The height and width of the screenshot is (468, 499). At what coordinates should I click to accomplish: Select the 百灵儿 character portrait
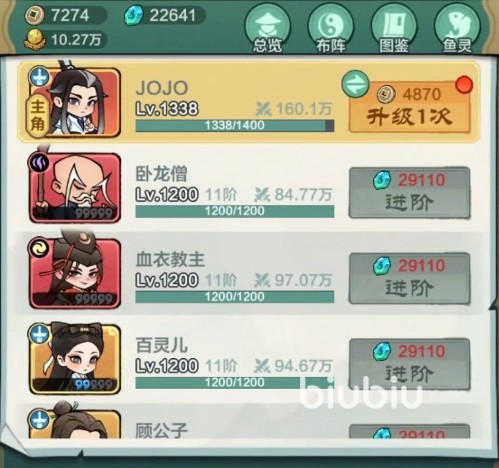75,359
